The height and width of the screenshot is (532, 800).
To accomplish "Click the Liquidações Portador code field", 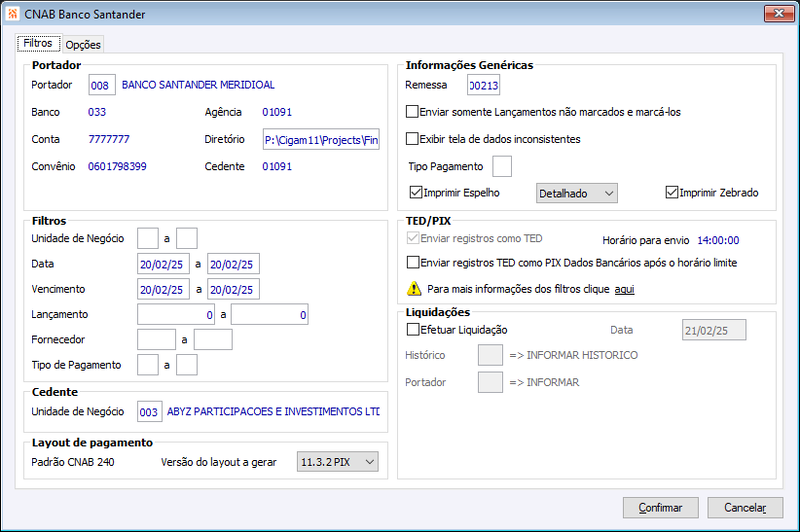I will pos(490,382).
